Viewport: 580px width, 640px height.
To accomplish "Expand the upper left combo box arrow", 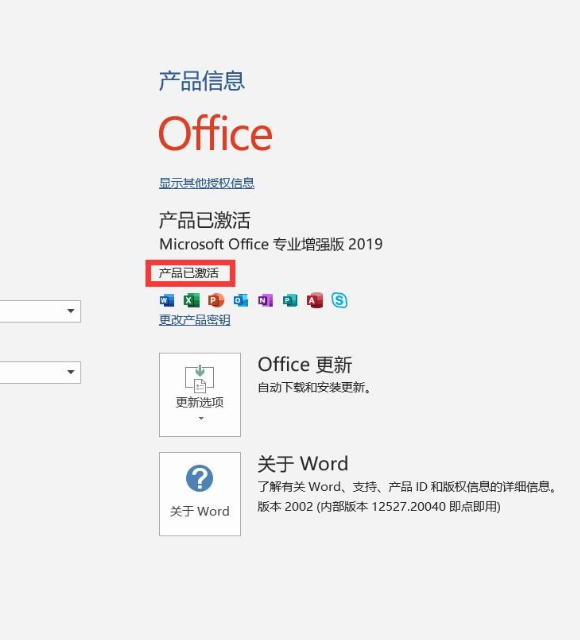I will click(x=71, y=311).
